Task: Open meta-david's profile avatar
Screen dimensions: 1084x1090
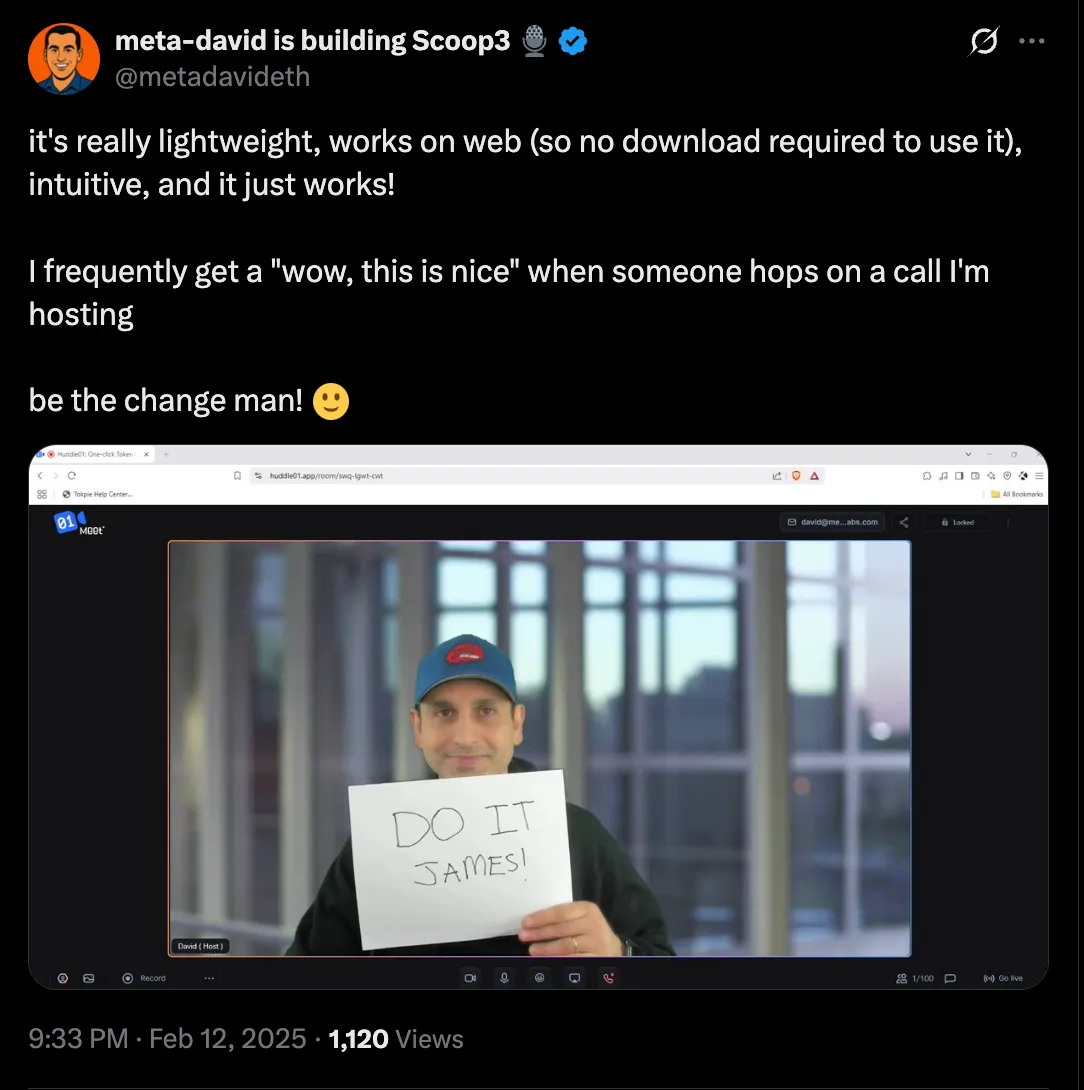Action: [64, 58]
